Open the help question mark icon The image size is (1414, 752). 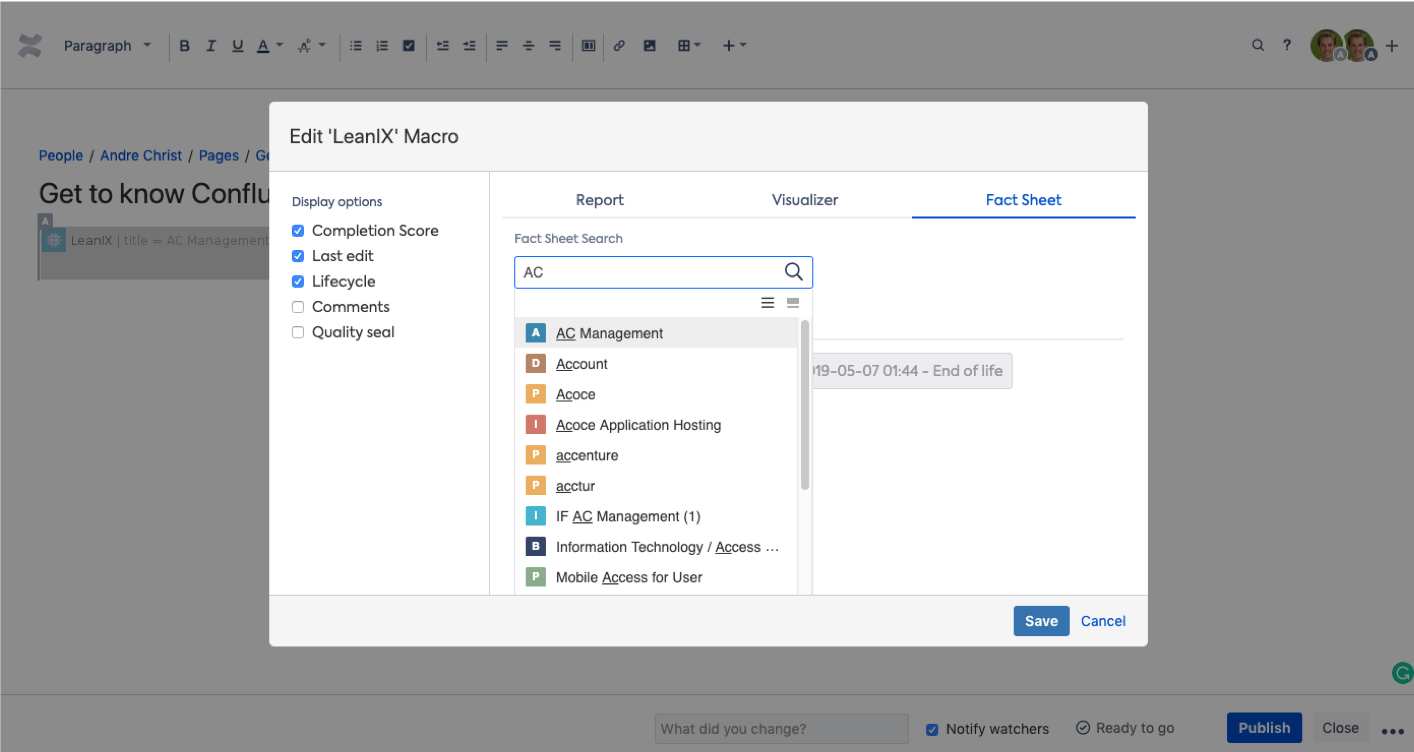(1287, 45)
